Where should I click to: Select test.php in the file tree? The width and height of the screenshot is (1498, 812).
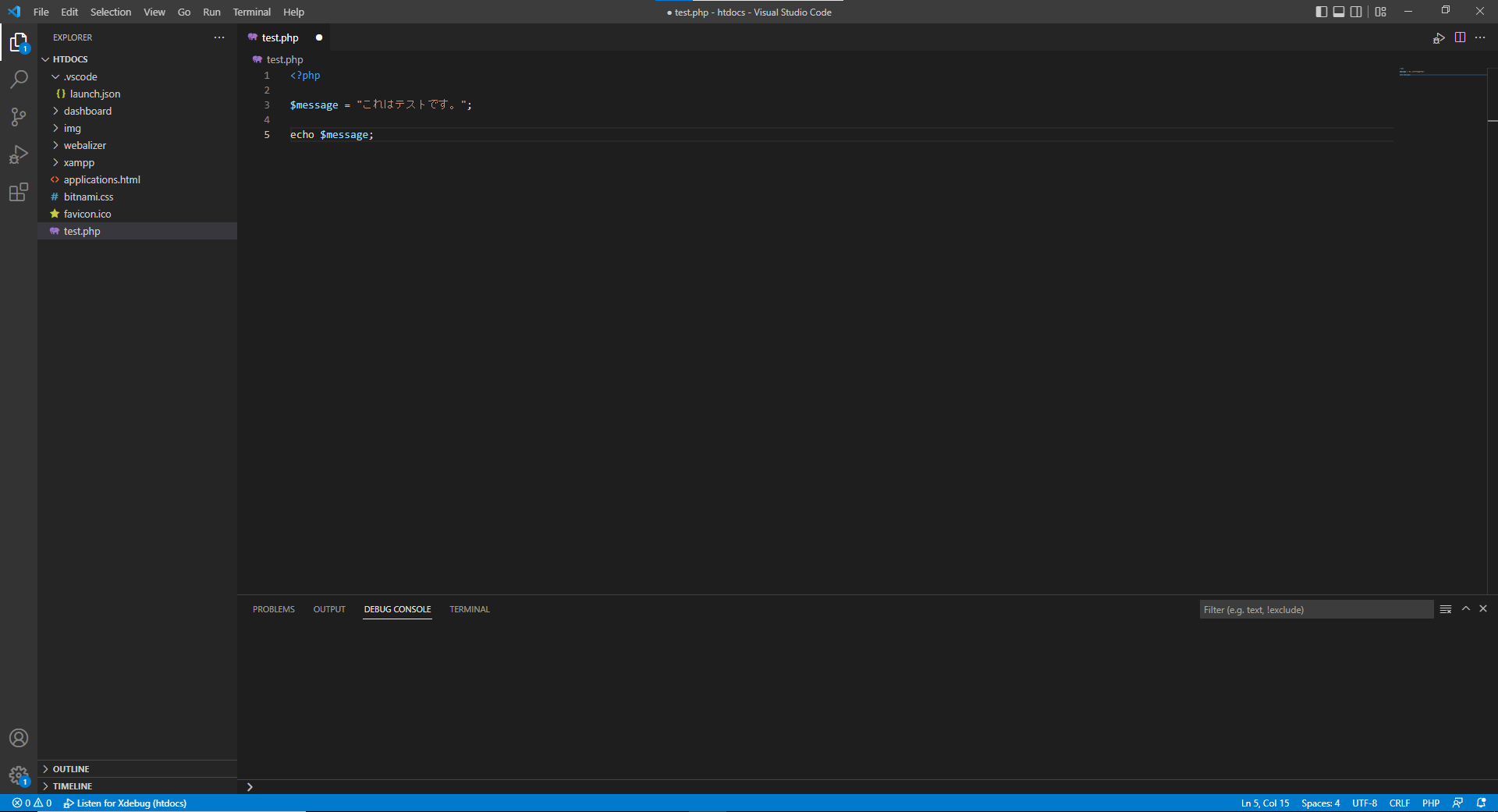(x=137, y=231)
